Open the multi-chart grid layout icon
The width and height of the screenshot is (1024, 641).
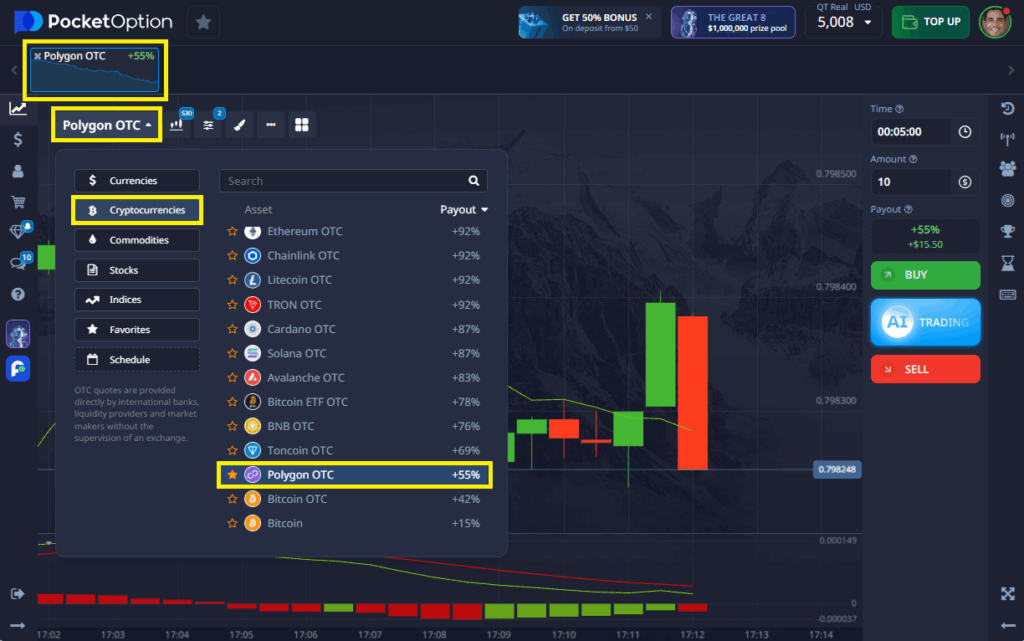303,124
